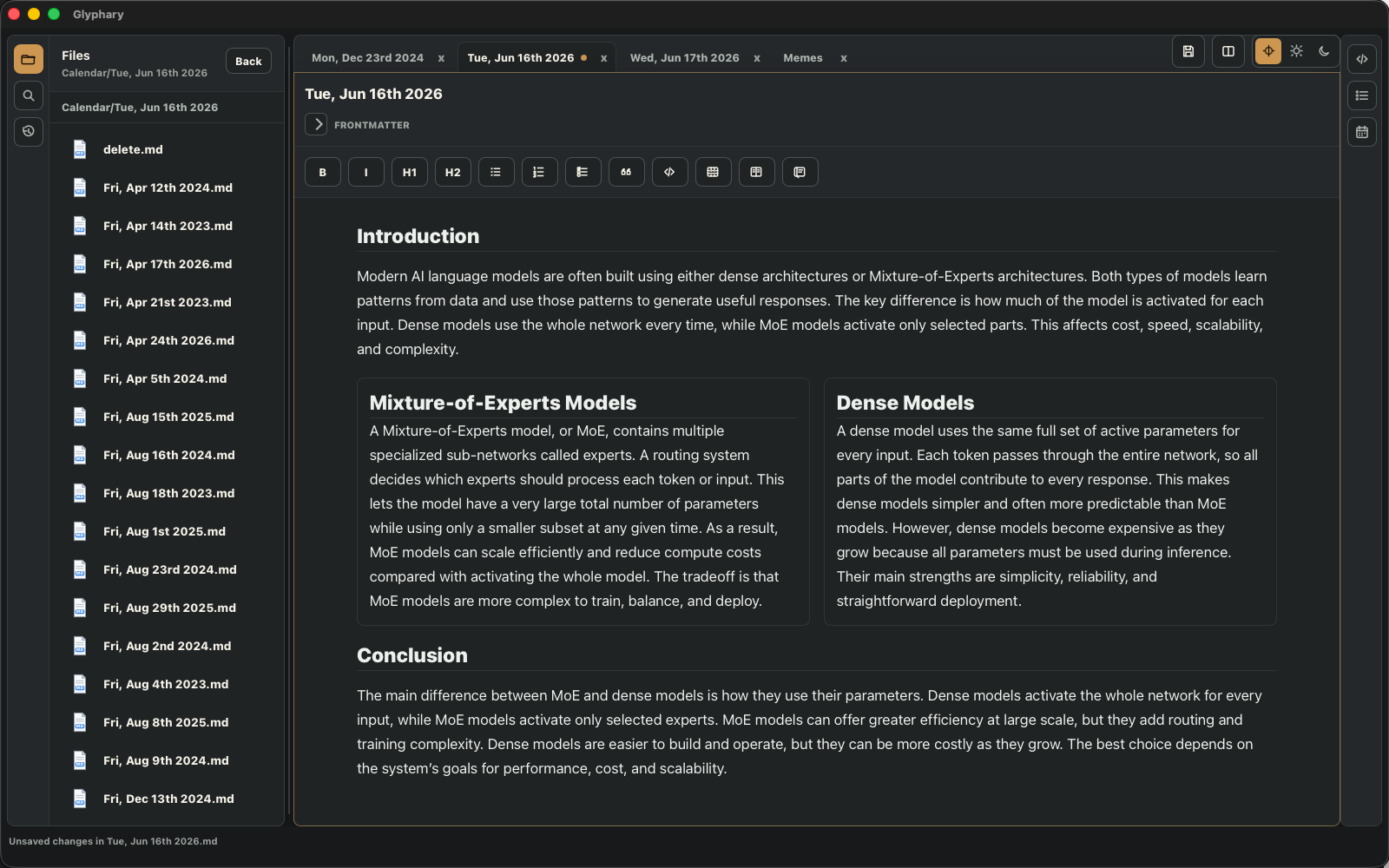Select the system auto theme mode
This screenshot has height=868, width=1389.
pyautogui.click(x=1268, y=51)
